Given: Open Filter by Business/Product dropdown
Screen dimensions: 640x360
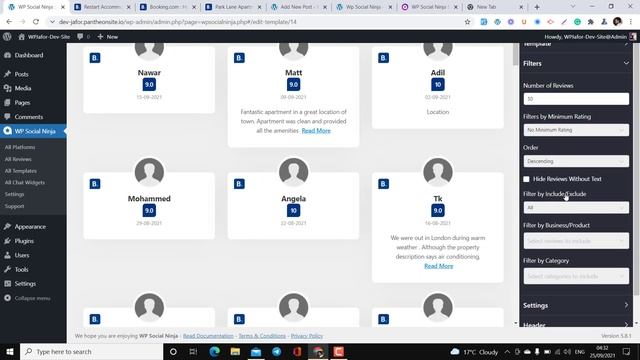Looking at the screenshot, I should coord(576,241).
